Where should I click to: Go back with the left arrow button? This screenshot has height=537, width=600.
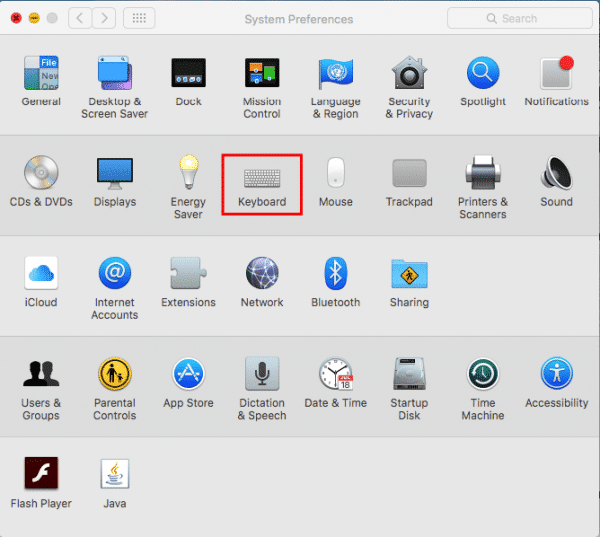80,18
